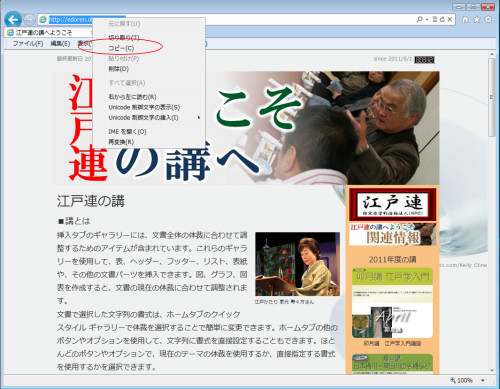The image size is (500, 389).
Task: Stop loading with the X icon
Action: coord(450,19)
